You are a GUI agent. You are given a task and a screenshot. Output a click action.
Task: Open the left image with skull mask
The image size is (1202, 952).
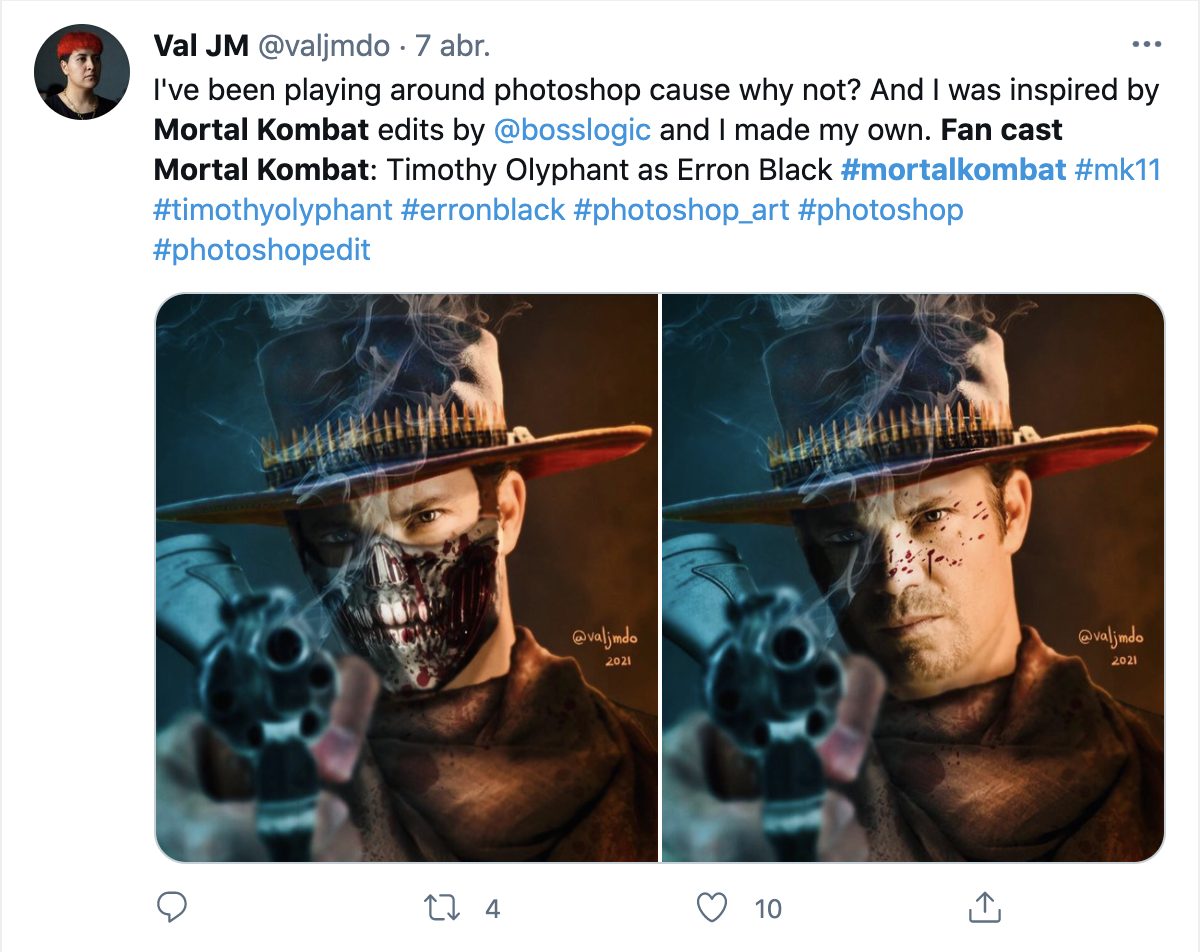[407, 578]
